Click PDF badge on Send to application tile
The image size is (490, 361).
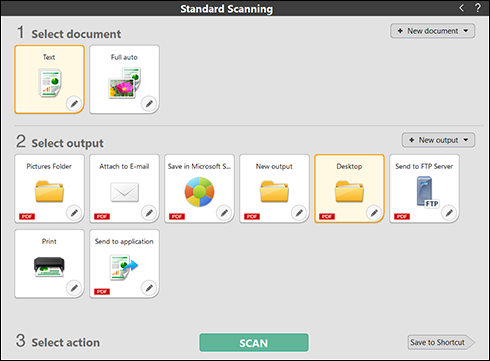102,292
